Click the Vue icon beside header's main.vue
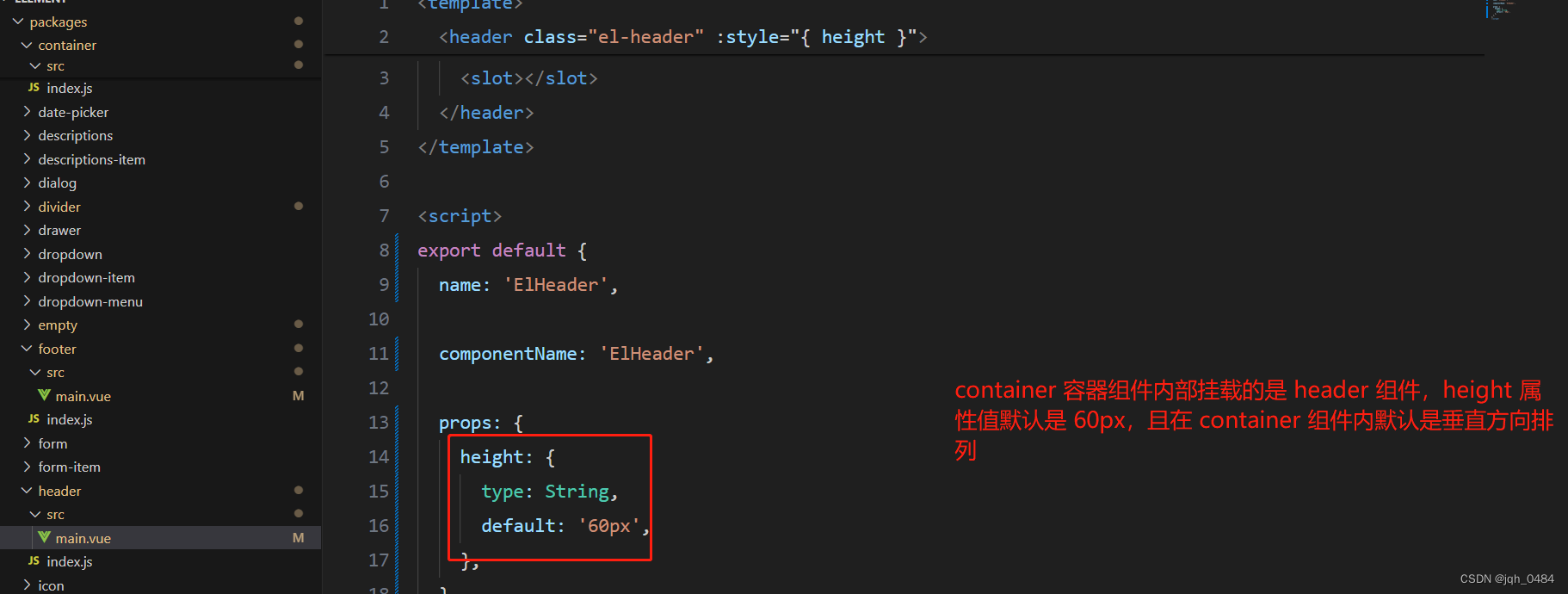Viewport: 1568px width, 594px height. pos(44,537)
